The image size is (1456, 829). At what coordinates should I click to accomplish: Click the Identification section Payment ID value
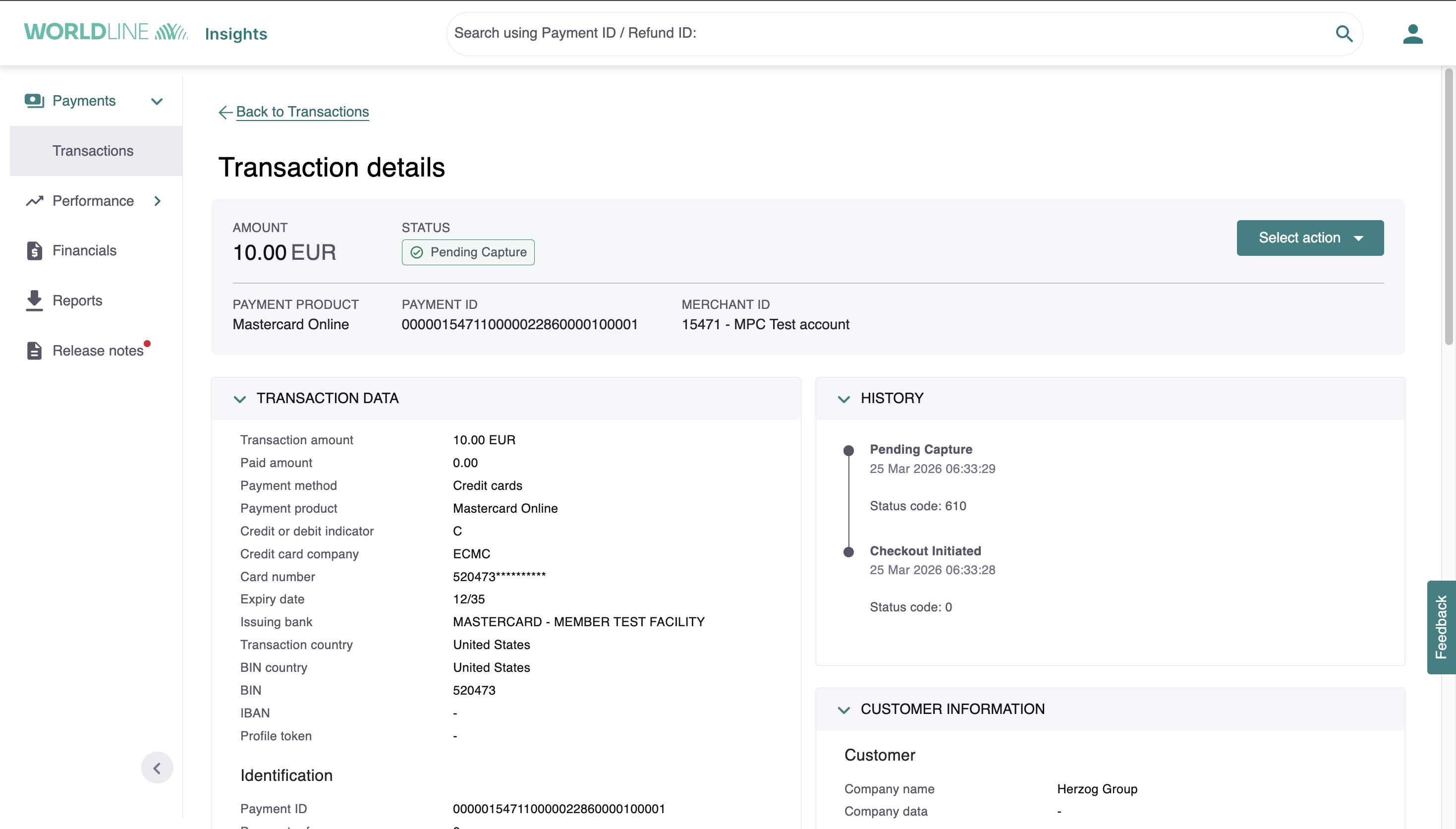(559, 809)
